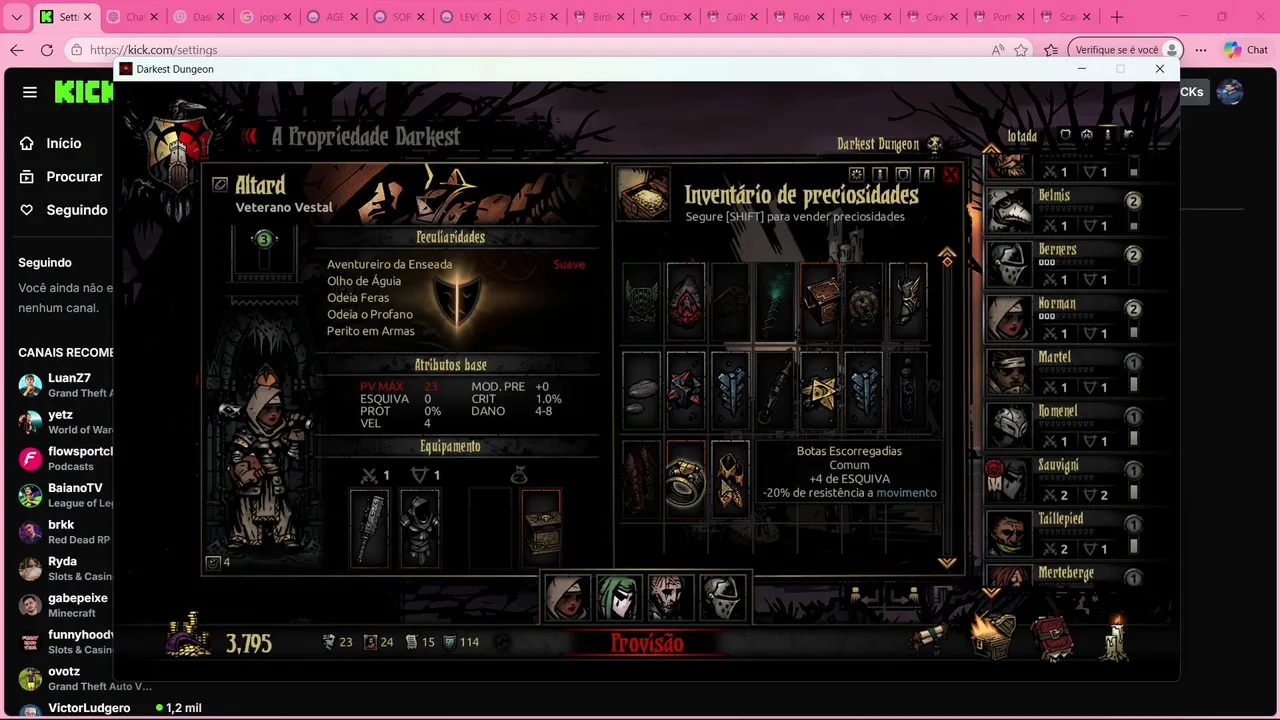The image size is (1280, 720).
Task: Click the shield filter icon above the inventory
Action: pyautogui.click(x=903, y=175)
